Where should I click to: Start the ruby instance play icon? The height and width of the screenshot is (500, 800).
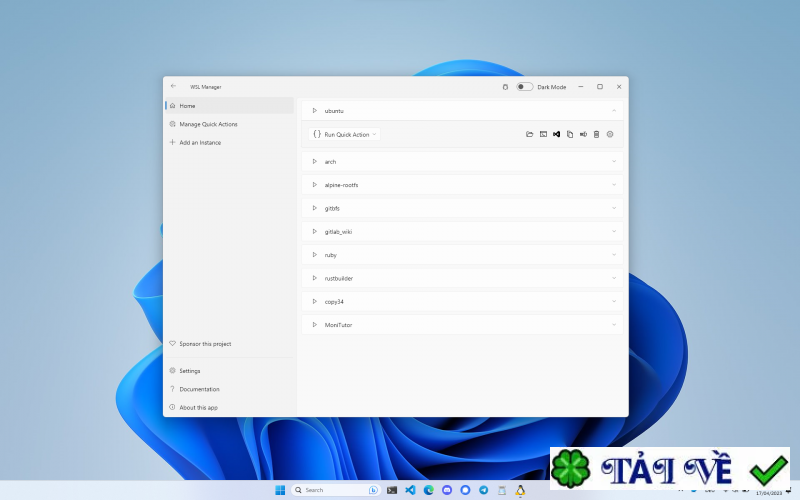point(314,255)
